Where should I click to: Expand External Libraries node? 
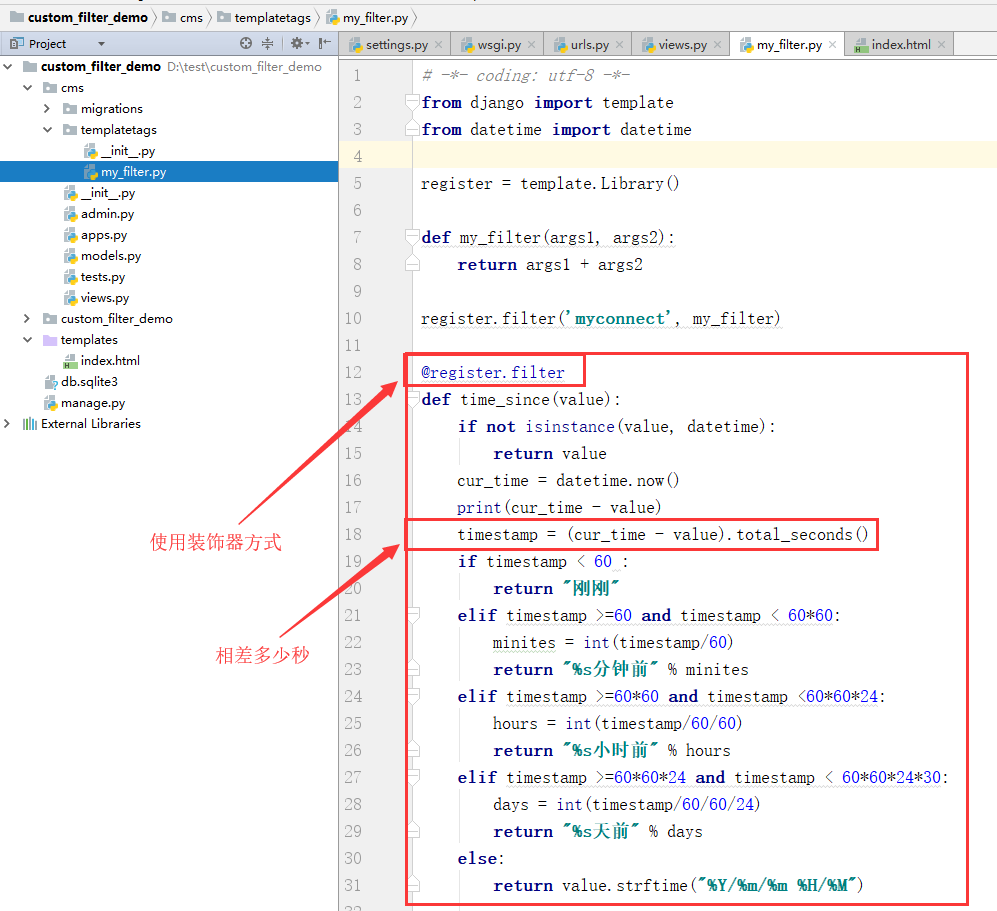click(x=8, y=423)
